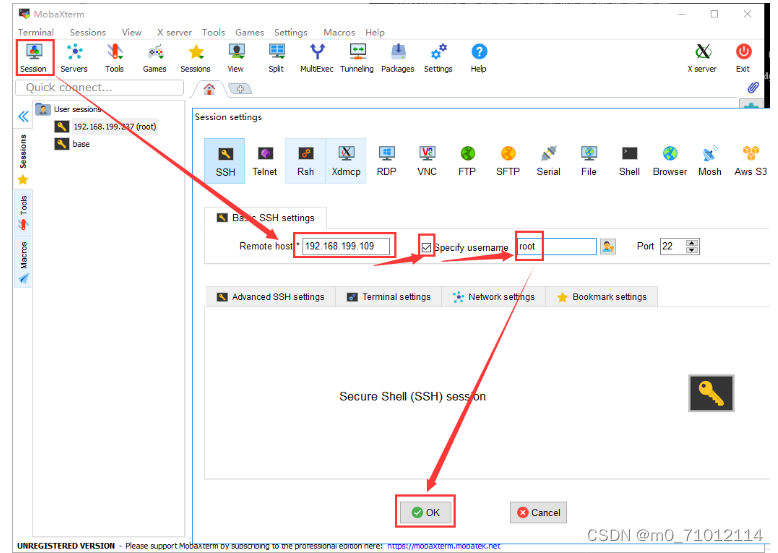The height and width of the screenshot is (553, 778).
Task: Open the Games toolbar icon
Action: (x=154, y=58)
